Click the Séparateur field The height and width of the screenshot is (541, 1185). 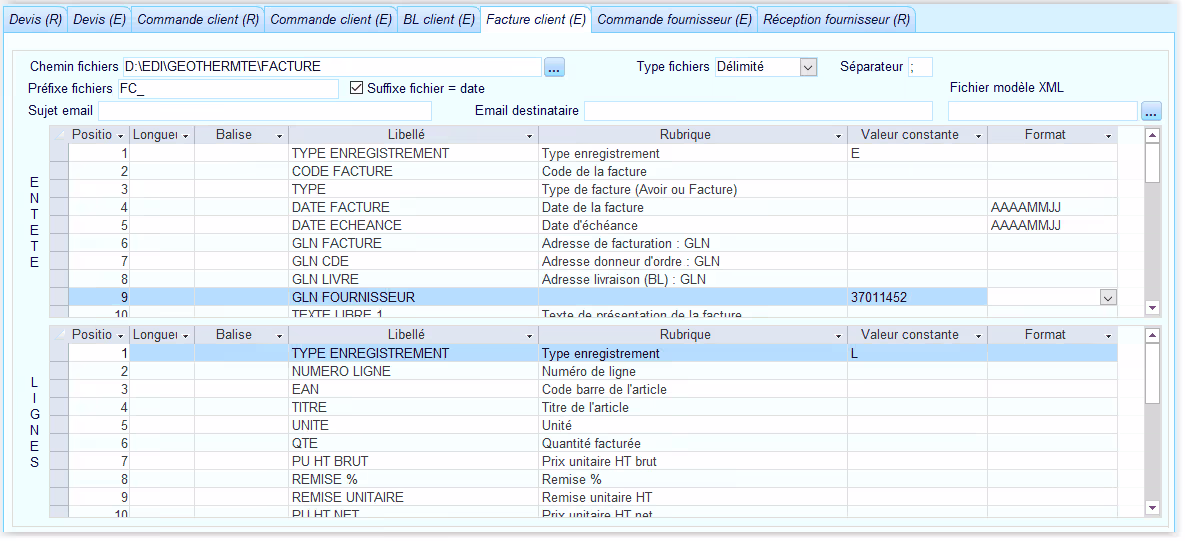(x=920, y=67)
